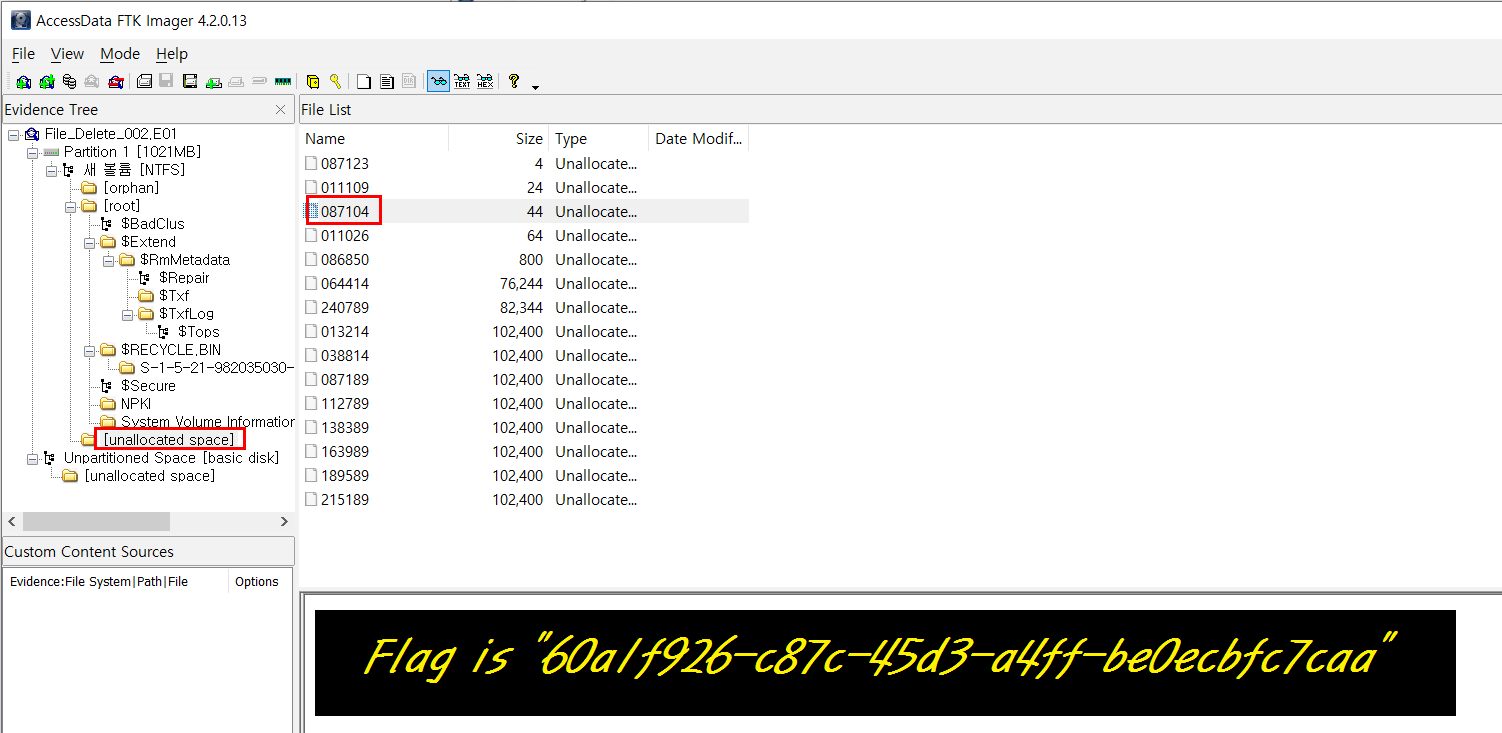
Task: Sort by Date Modified column header
Action: (x=698, y=139)
